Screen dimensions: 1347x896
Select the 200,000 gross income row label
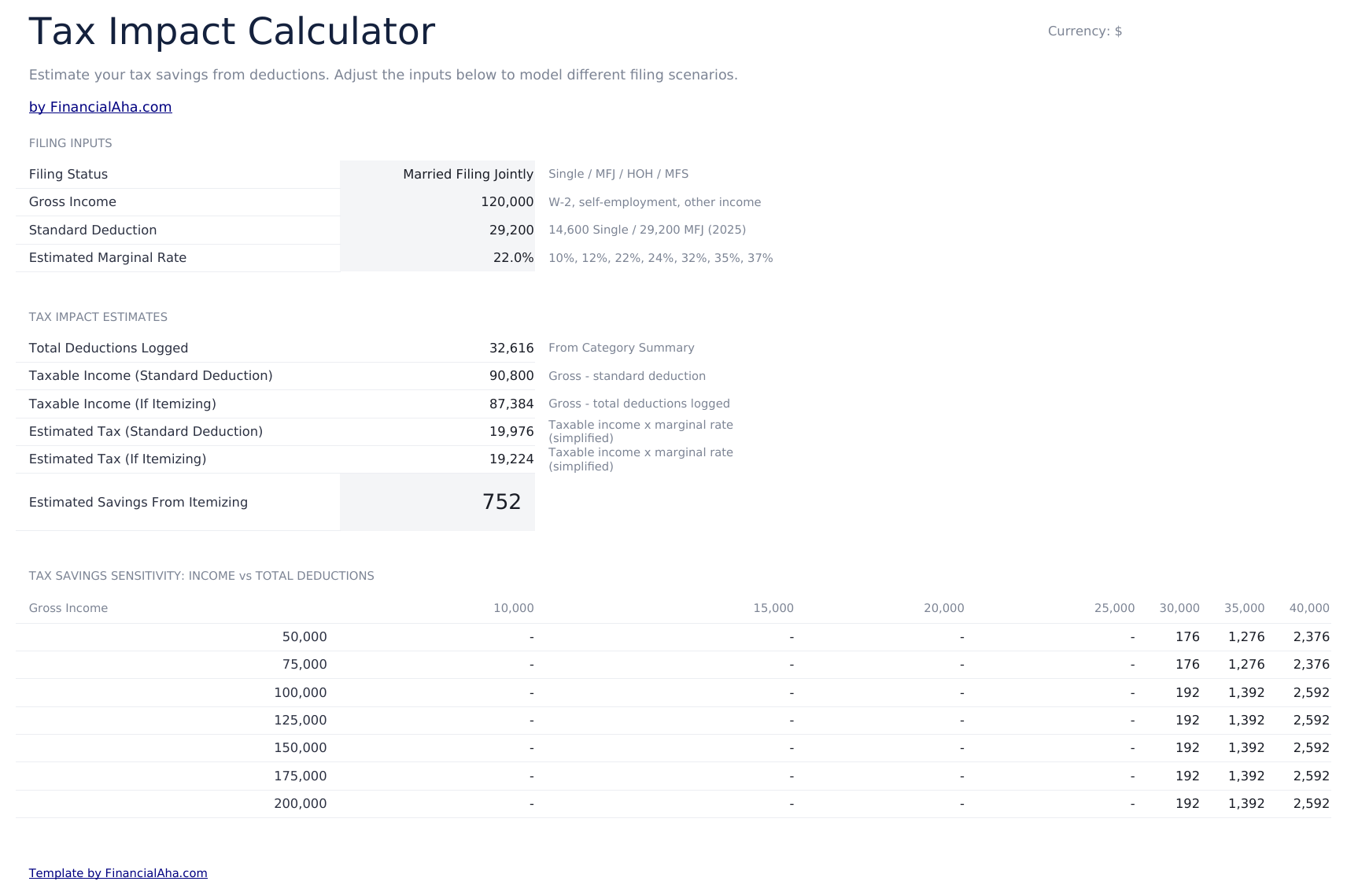tap(301, 804)
